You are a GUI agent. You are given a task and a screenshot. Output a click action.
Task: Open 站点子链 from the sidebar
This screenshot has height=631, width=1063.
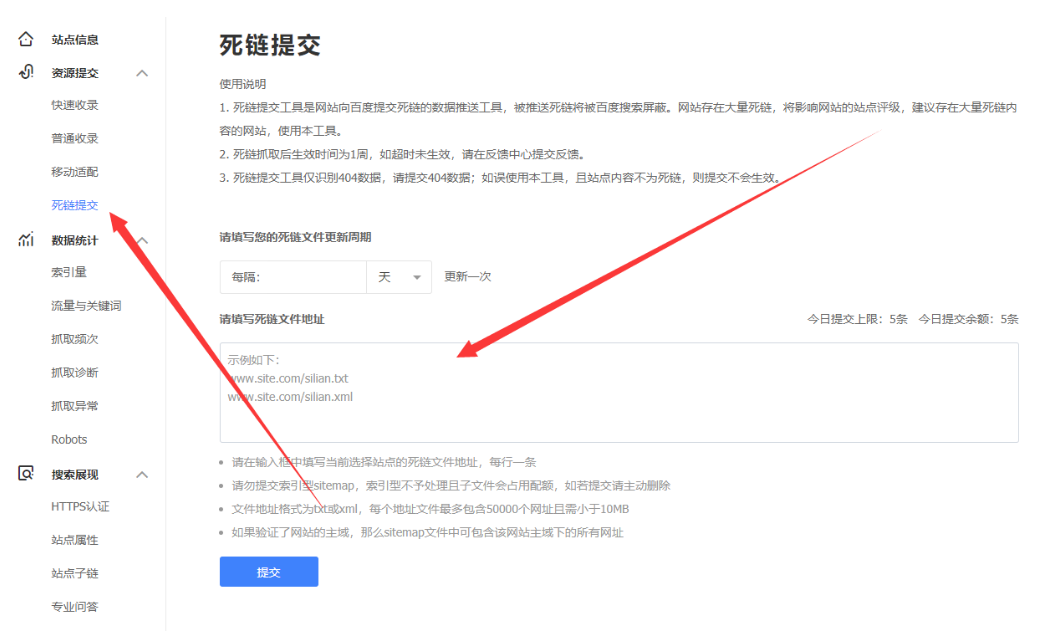point(76,573)
